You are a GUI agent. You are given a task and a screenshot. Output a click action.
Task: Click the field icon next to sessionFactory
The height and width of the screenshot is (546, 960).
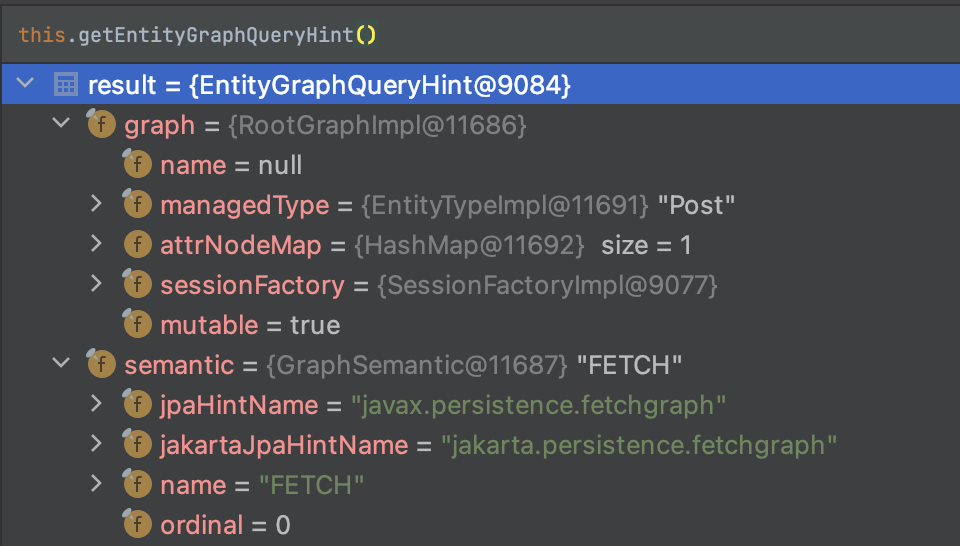tap(137, 285)
